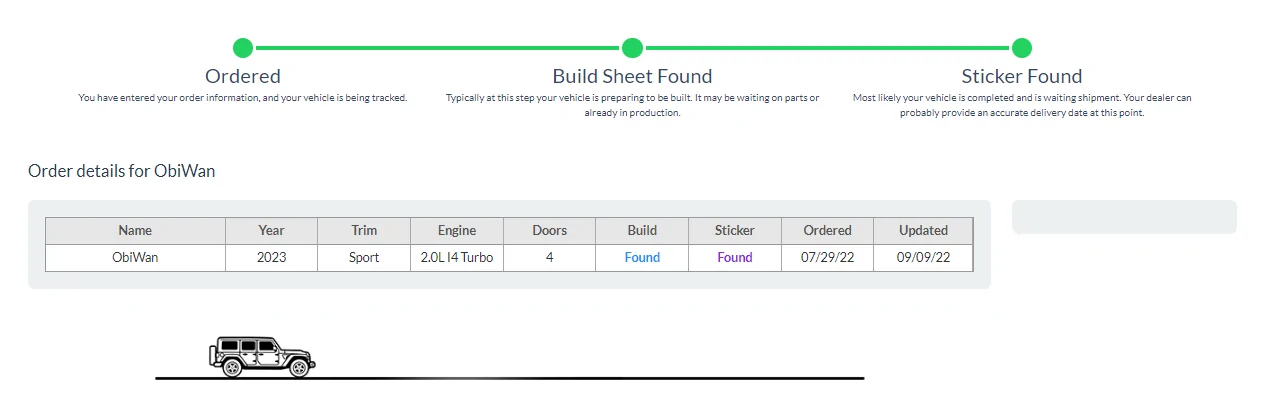Open the blue Found build sheet link

coord(642,257)
